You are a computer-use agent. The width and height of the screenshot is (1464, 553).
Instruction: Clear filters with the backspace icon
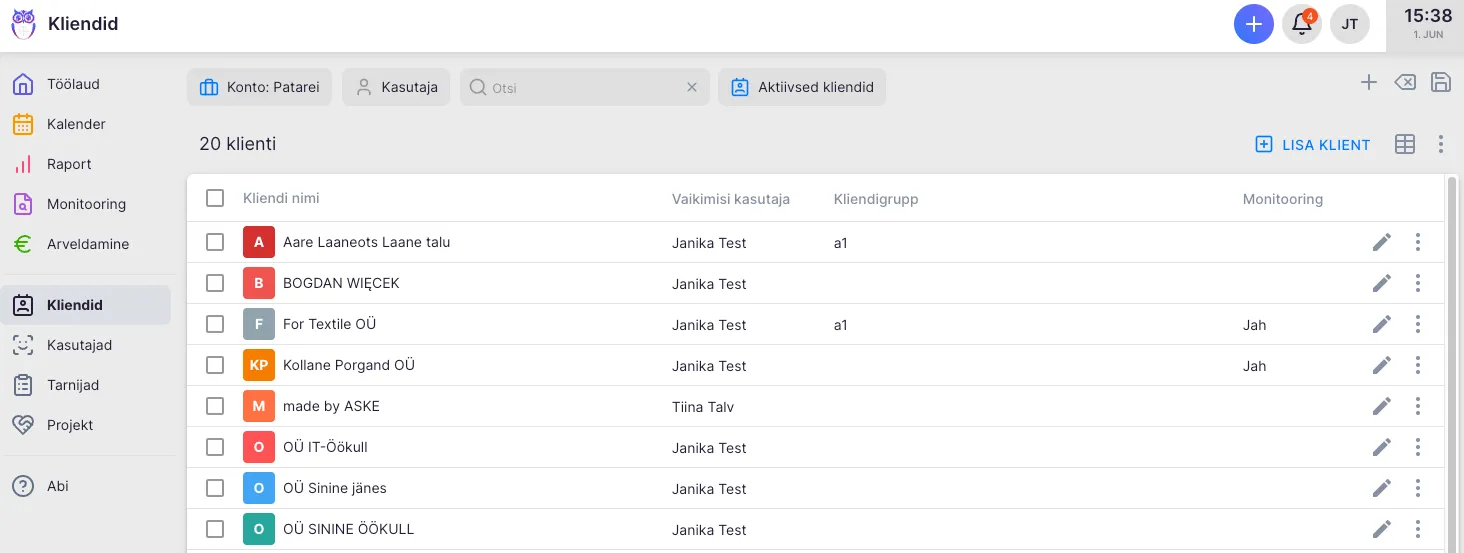1405,83
